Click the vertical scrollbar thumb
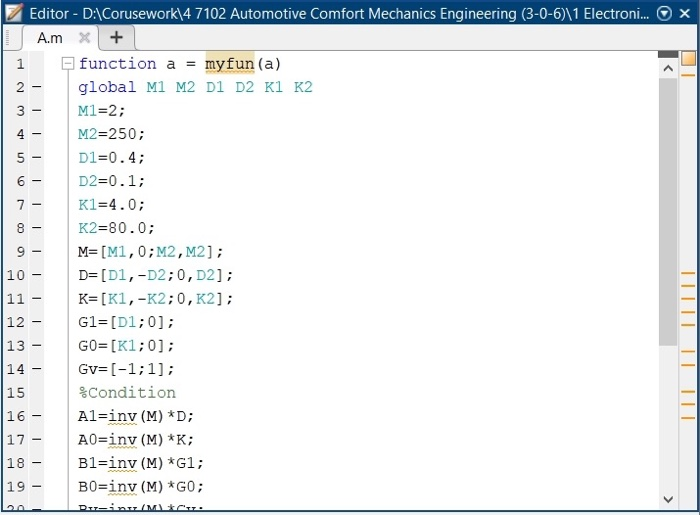This screenshot has width=700, height=515. click(668, 212)
